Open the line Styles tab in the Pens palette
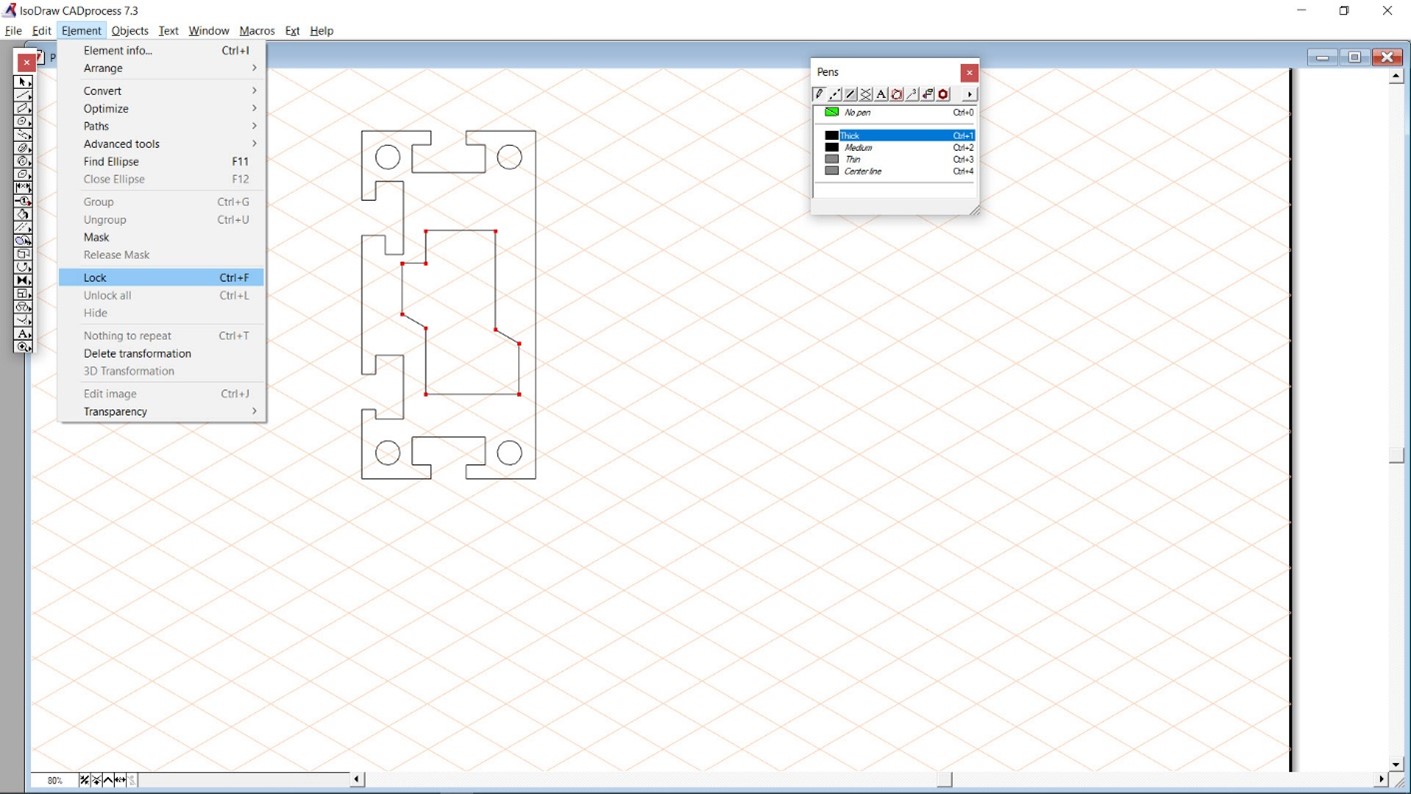1411x794 pixels. coord(835,94)
